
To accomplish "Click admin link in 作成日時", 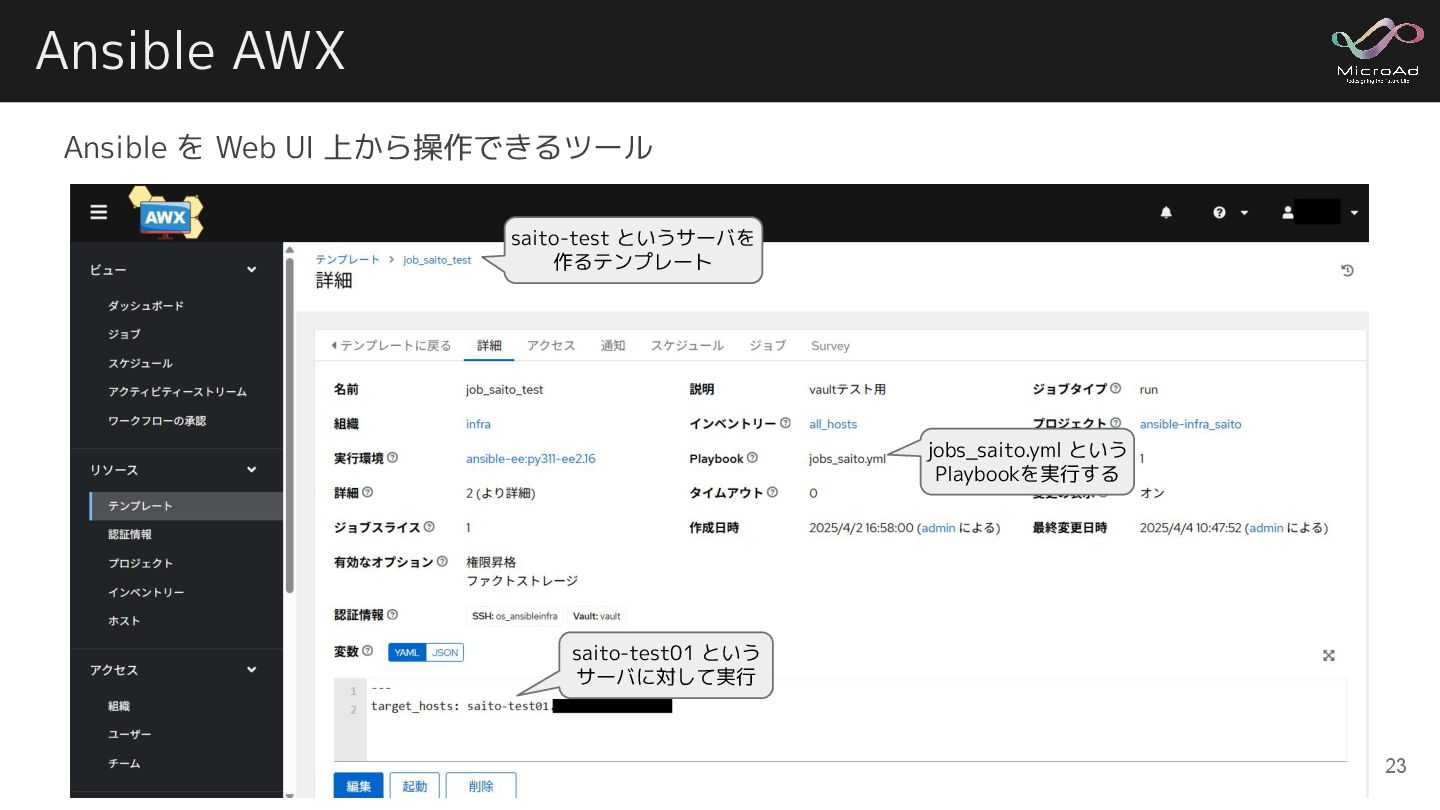I will click(x=938, y=528).
